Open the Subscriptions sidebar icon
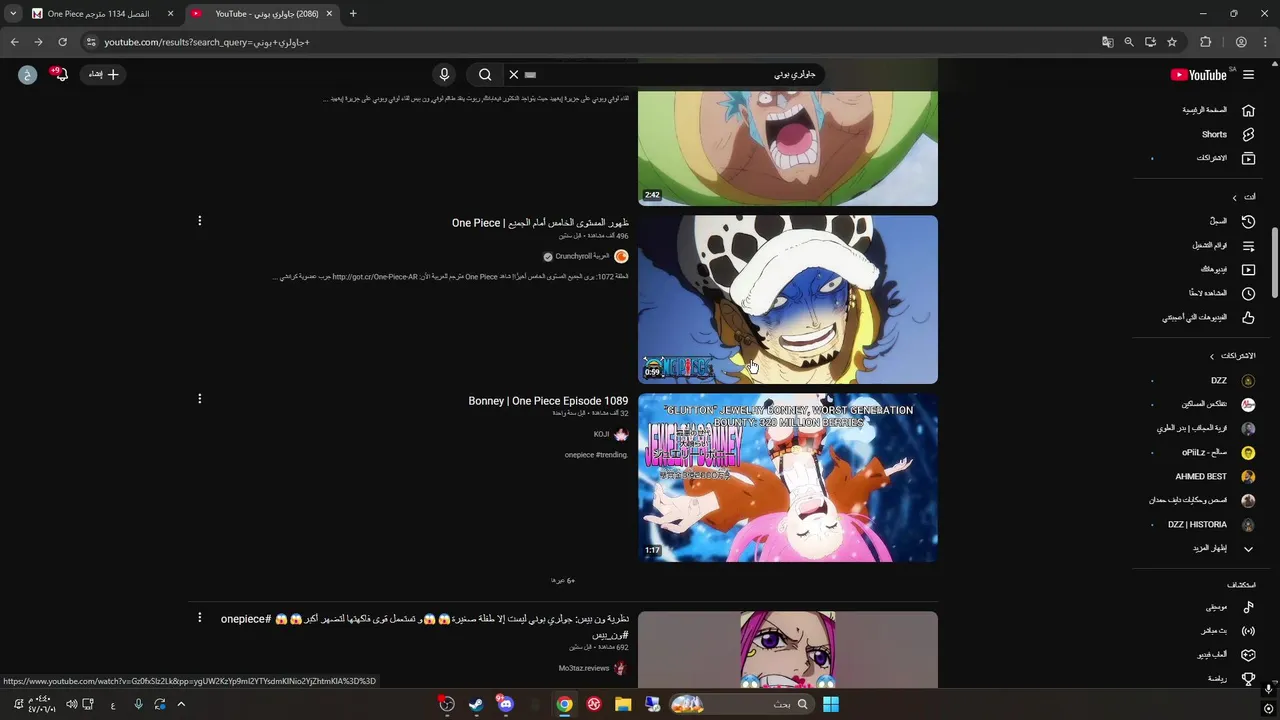Image resolution: width=1280 pixels, height=720 pixels. coord(1248,158)
